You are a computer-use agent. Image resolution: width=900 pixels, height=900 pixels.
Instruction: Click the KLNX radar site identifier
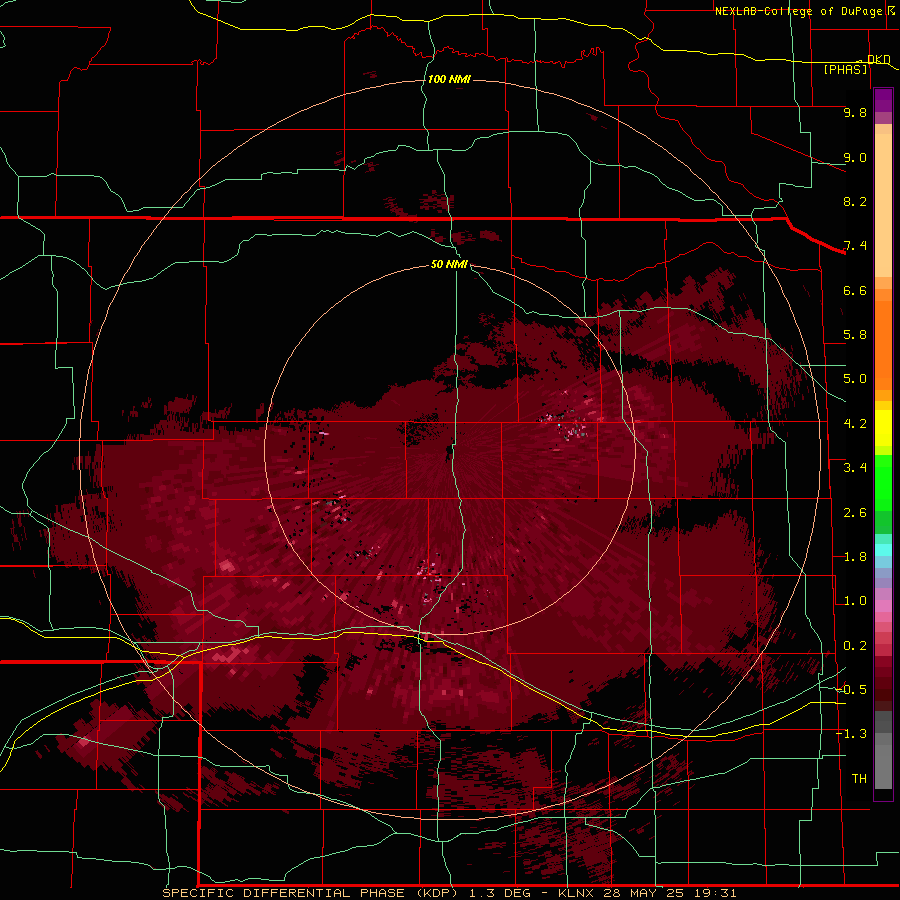pyautogui.click(x=577, y=893)
